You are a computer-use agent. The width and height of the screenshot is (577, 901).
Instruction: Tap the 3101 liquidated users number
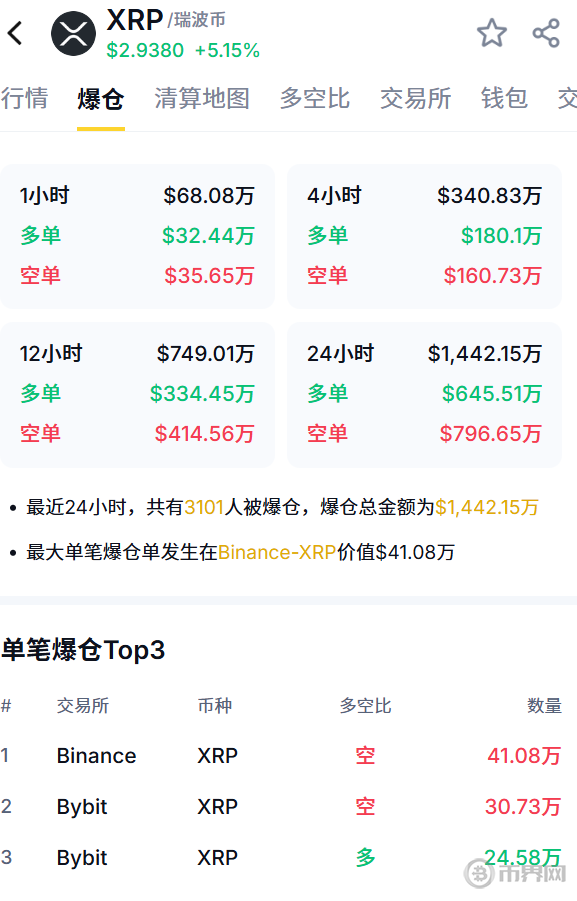click(x=204, y=507)
